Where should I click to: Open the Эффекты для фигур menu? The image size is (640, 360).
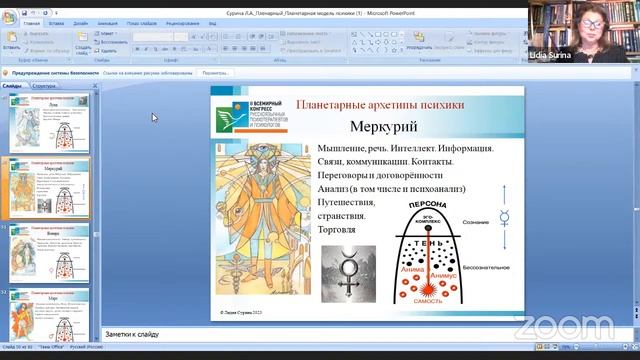[x=491, y=51]
